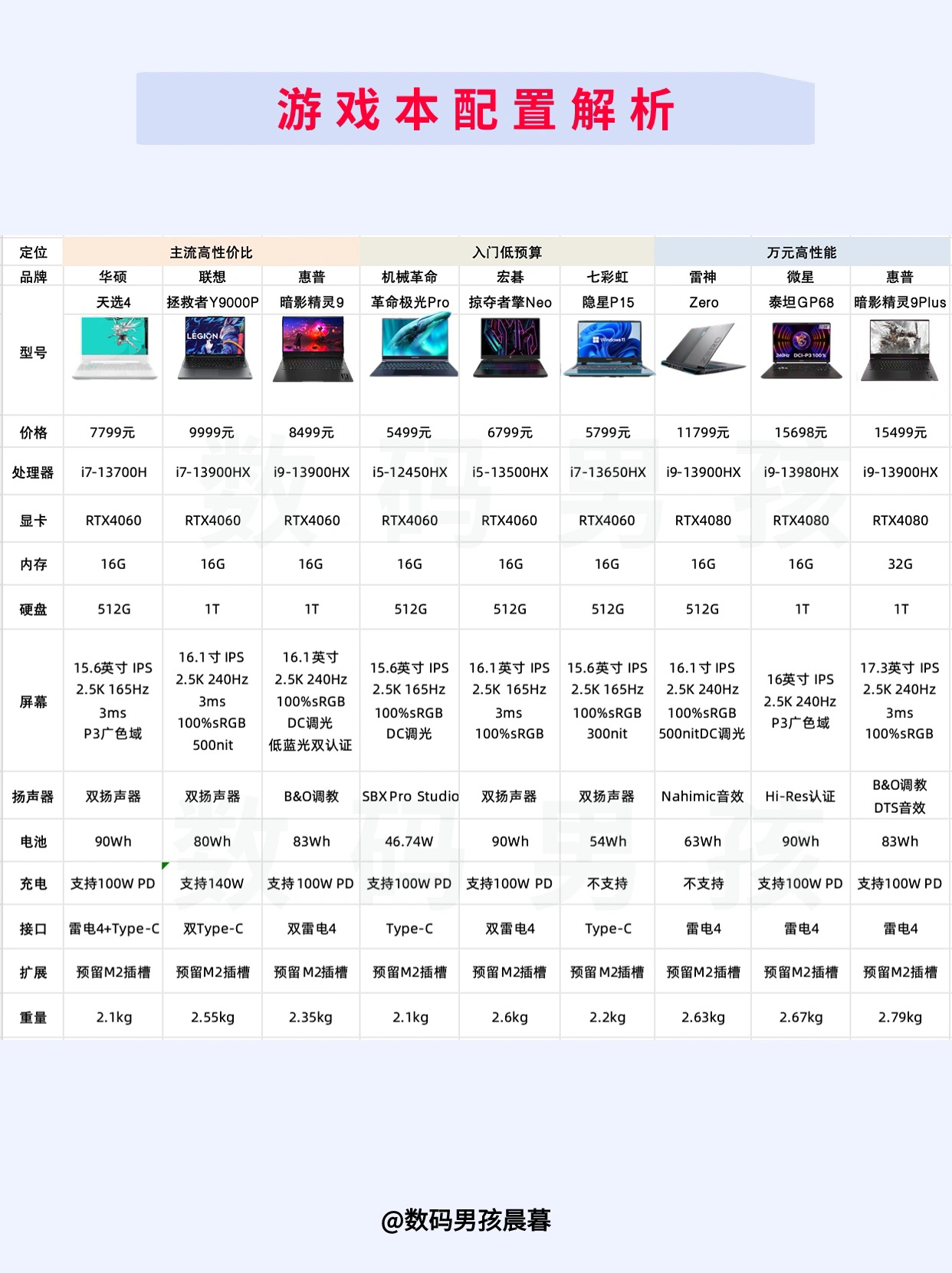The height and width of the screenshot is (1273, 952).
Task: Select the 入门低预算 category header
Action: [507, 252]
